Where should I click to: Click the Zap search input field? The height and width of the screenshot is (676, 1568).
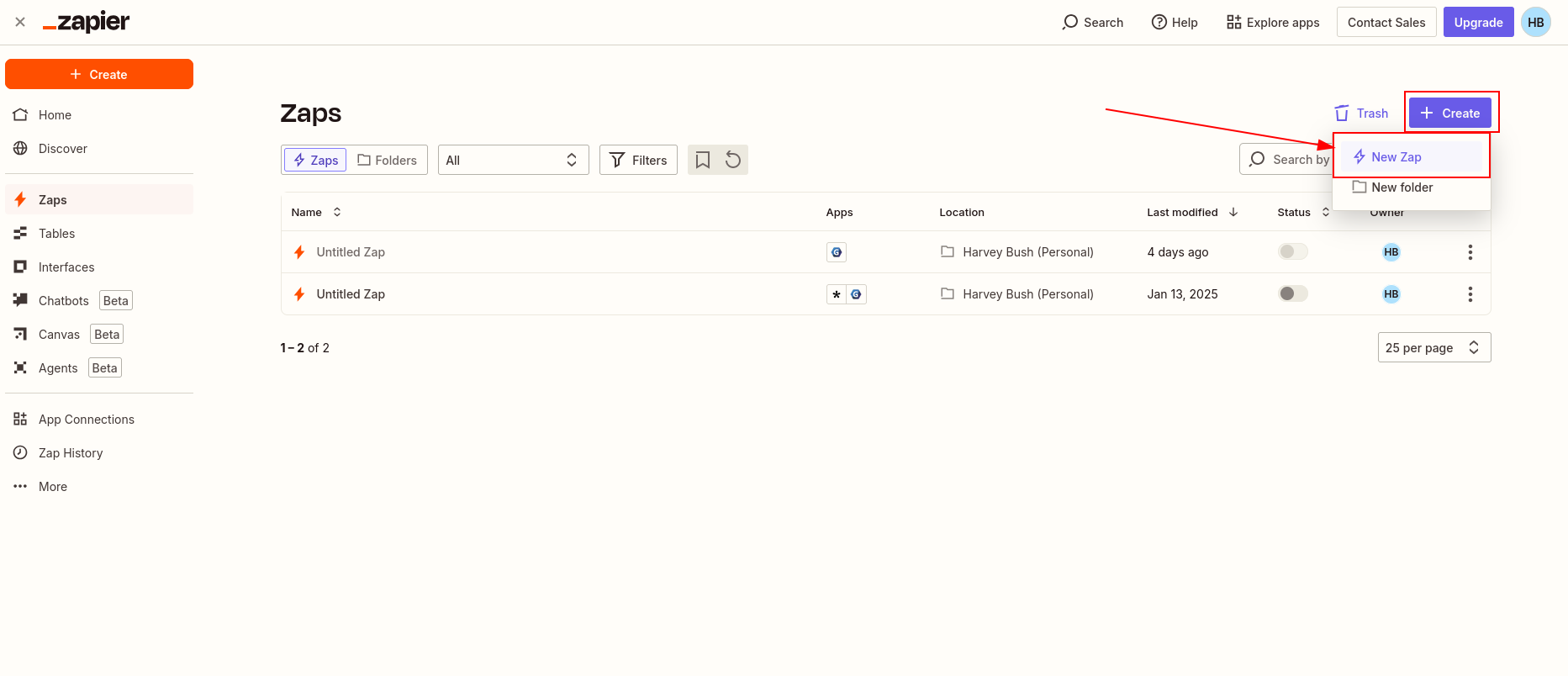1286,160
